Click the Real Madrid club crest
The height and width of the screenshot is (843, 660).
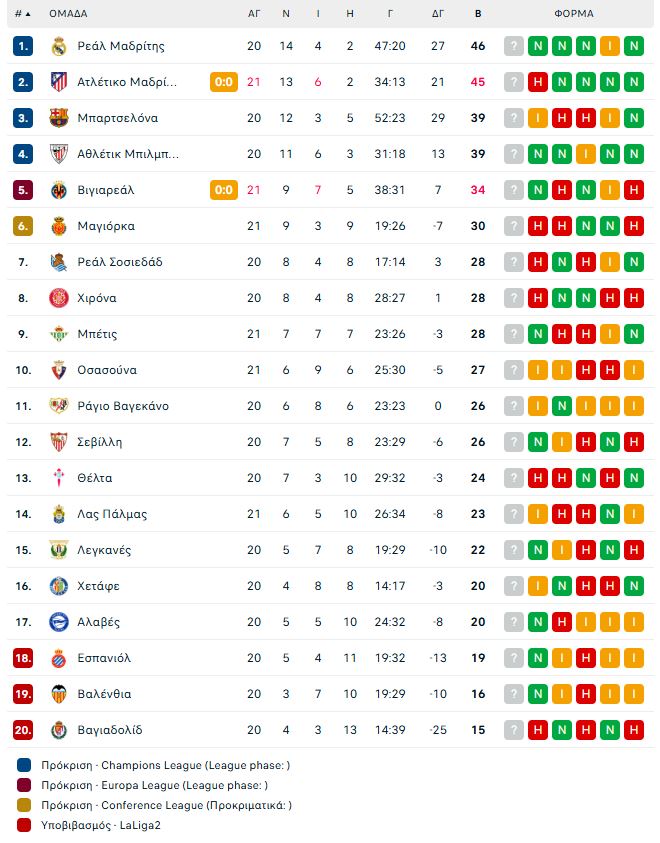coord(59,46)
